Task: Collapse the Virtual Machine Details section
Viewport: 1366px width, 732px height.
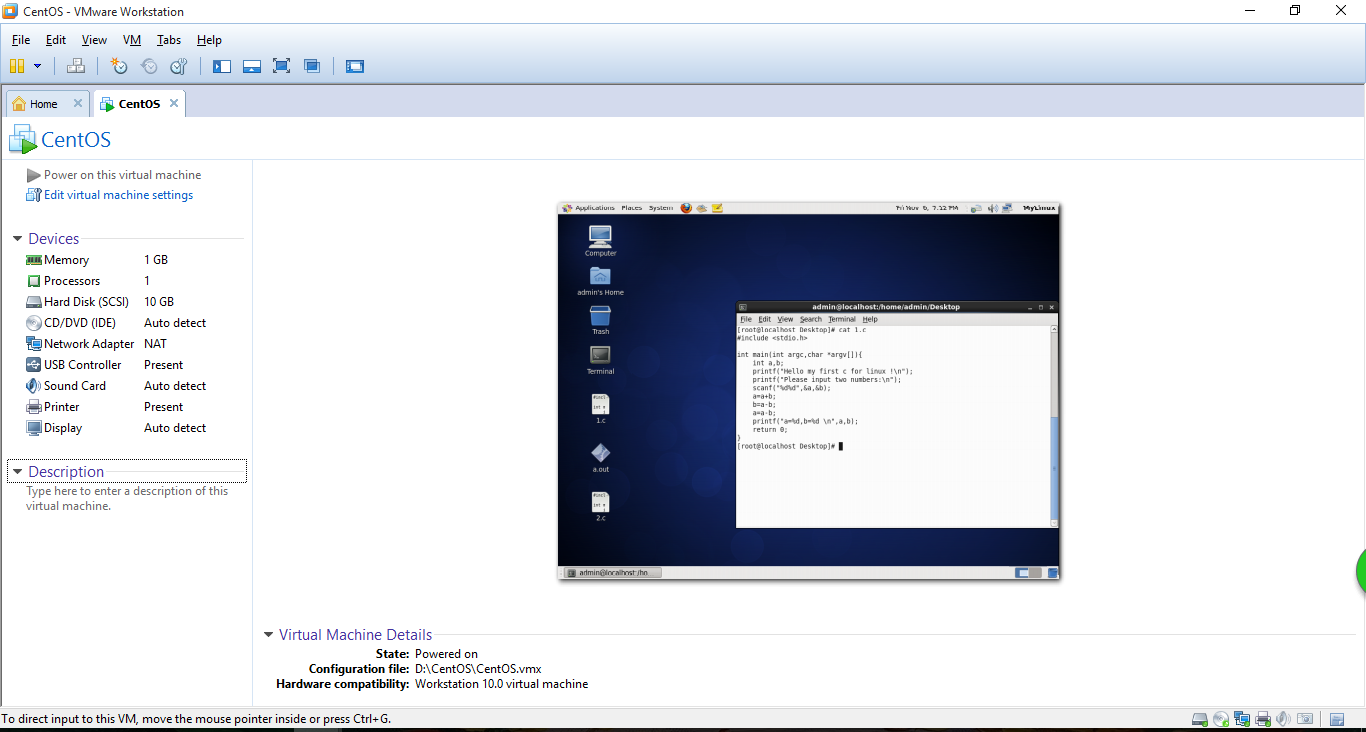Action: pyautogui.click(x=269, y=635)
